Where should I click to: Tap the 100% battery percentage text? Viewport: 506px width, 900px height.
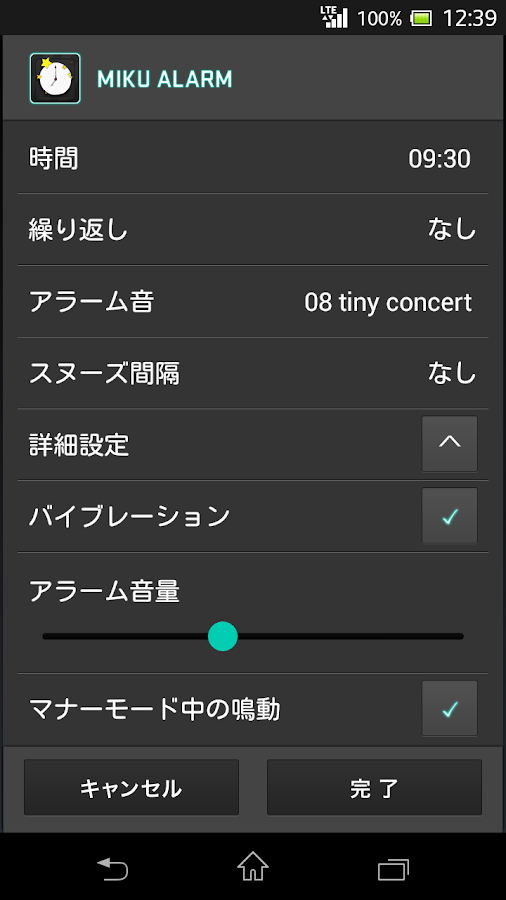coord(380,19)
